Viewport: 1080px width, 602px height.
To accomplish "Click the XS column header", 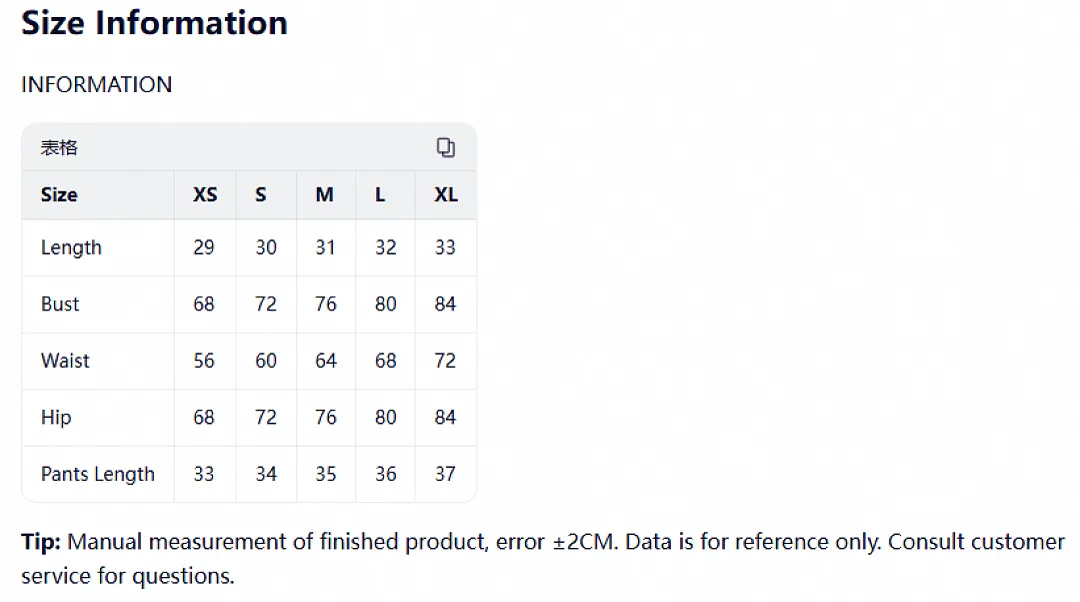I will (205, 195).
